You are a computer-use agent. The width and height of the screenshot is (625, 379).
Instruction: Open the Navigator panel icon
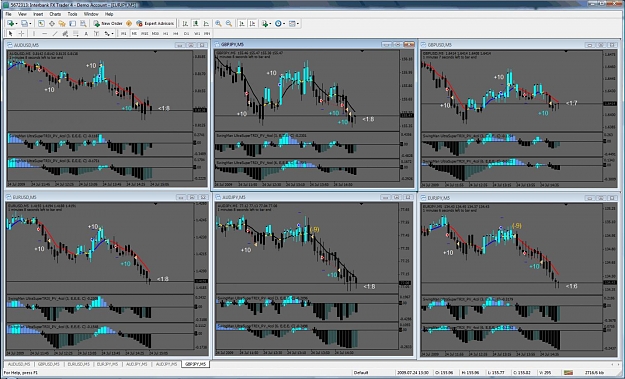(x=62, y=24)
